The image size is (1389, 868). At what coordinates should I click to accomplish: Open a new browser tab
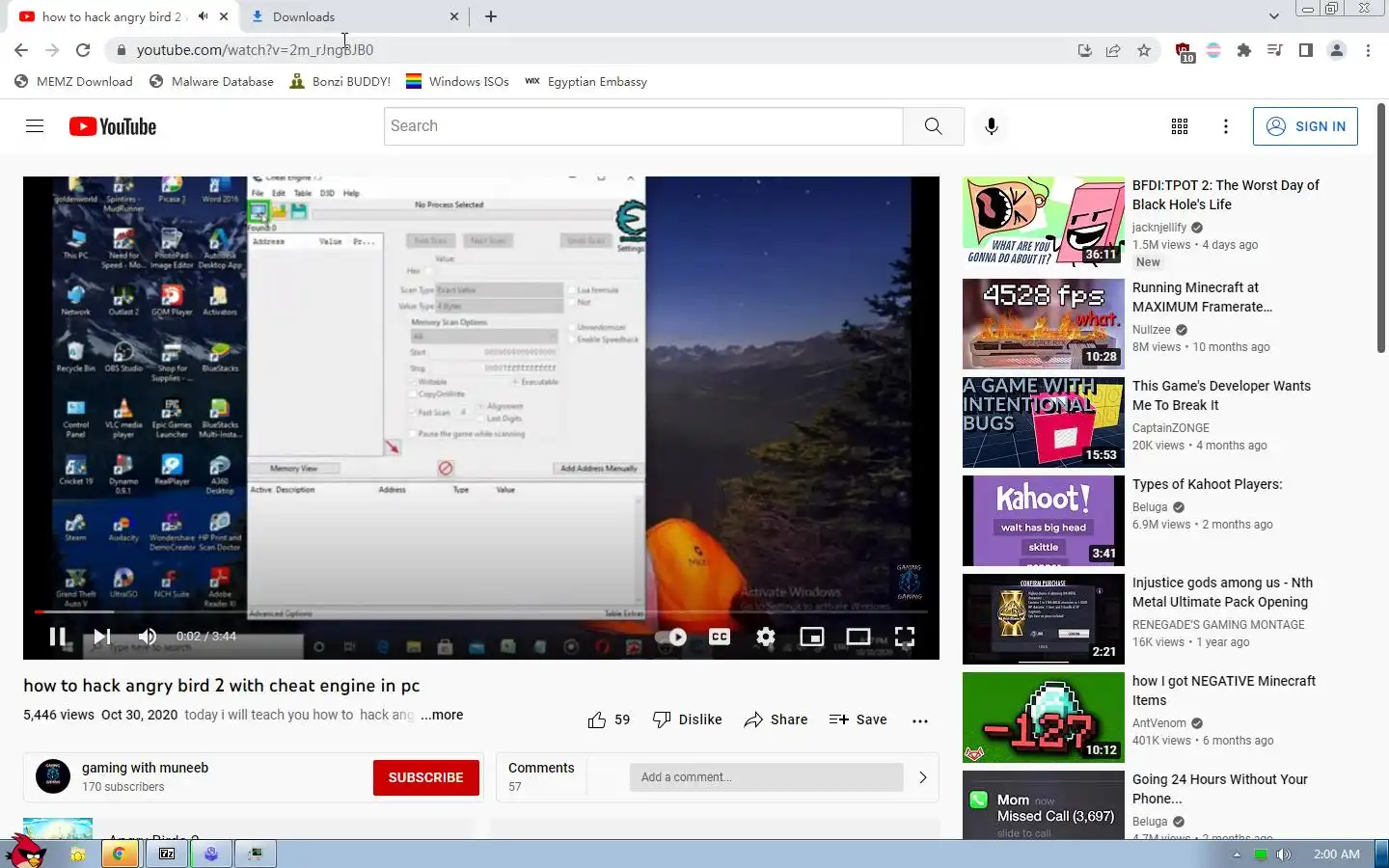click(x=491, y=16)
